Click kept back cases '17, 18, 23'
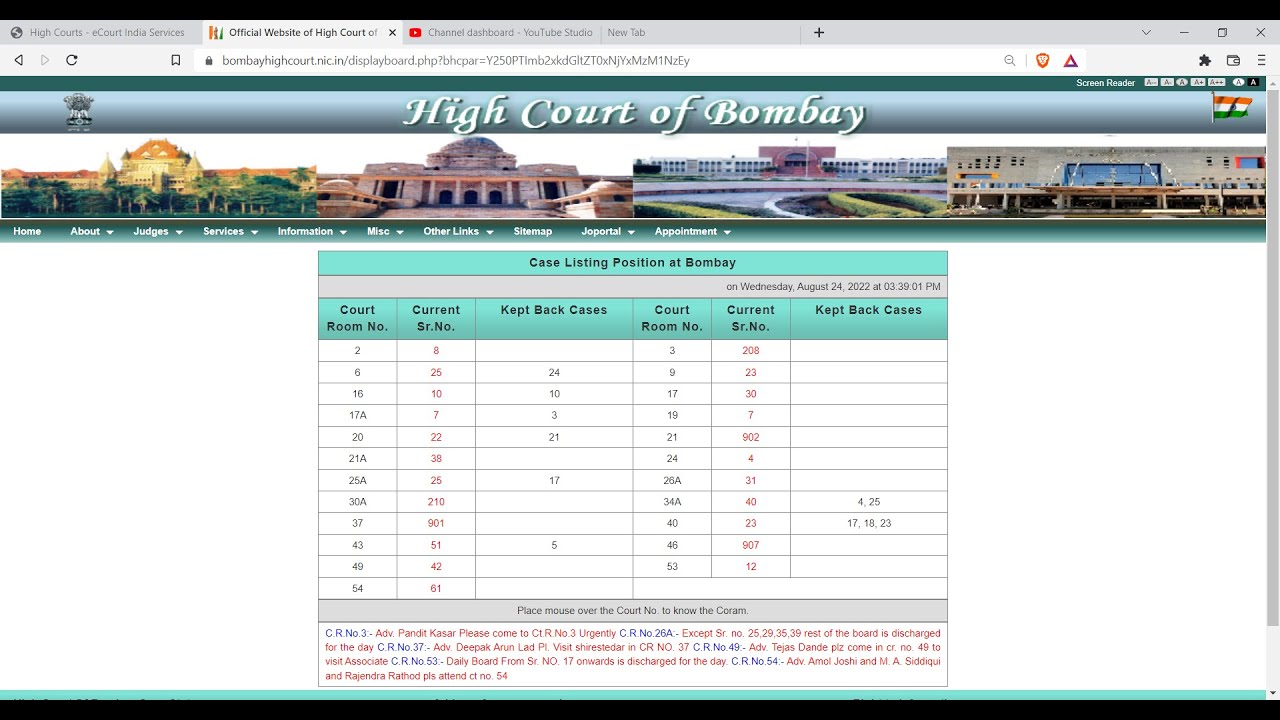Image resolution: width=1280 pixels, height=720 pixels. [869, 523]
